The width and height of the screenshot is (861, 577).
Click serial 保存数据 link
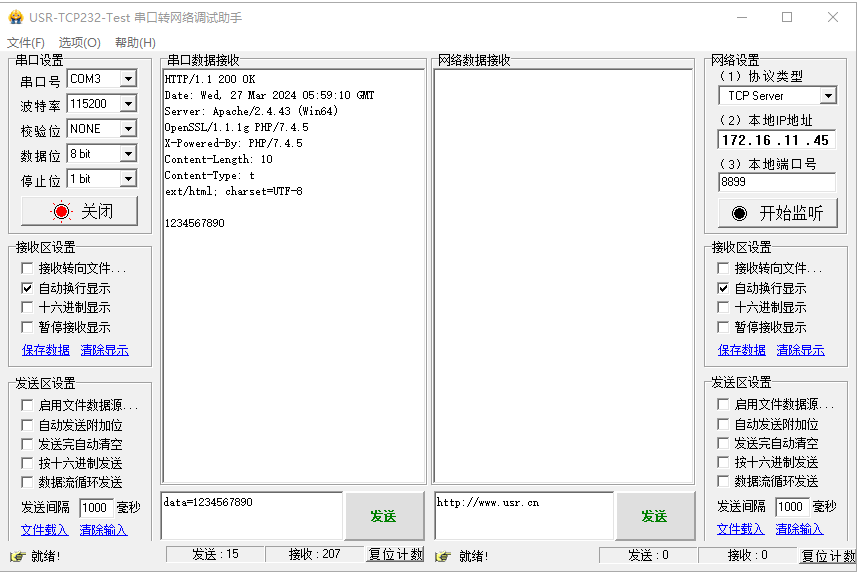pyautogui.click(x=46, y=350)
